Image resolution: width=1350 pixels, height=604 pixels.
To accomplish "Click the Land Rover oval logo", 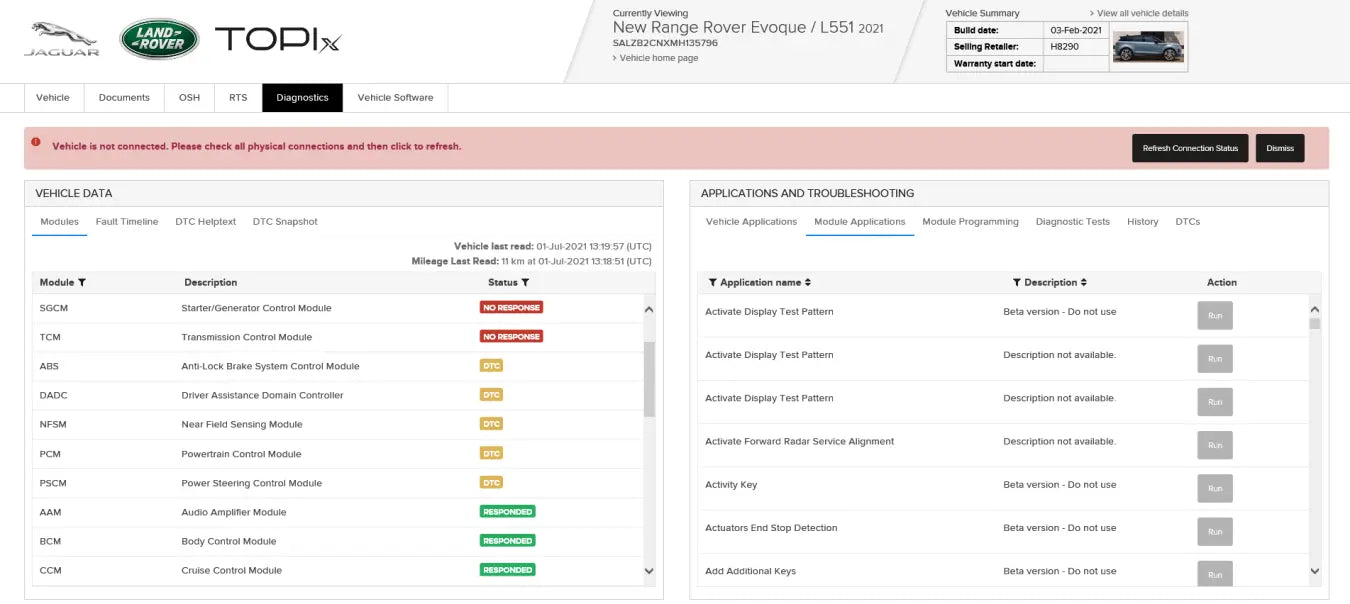I will (159, 39).
